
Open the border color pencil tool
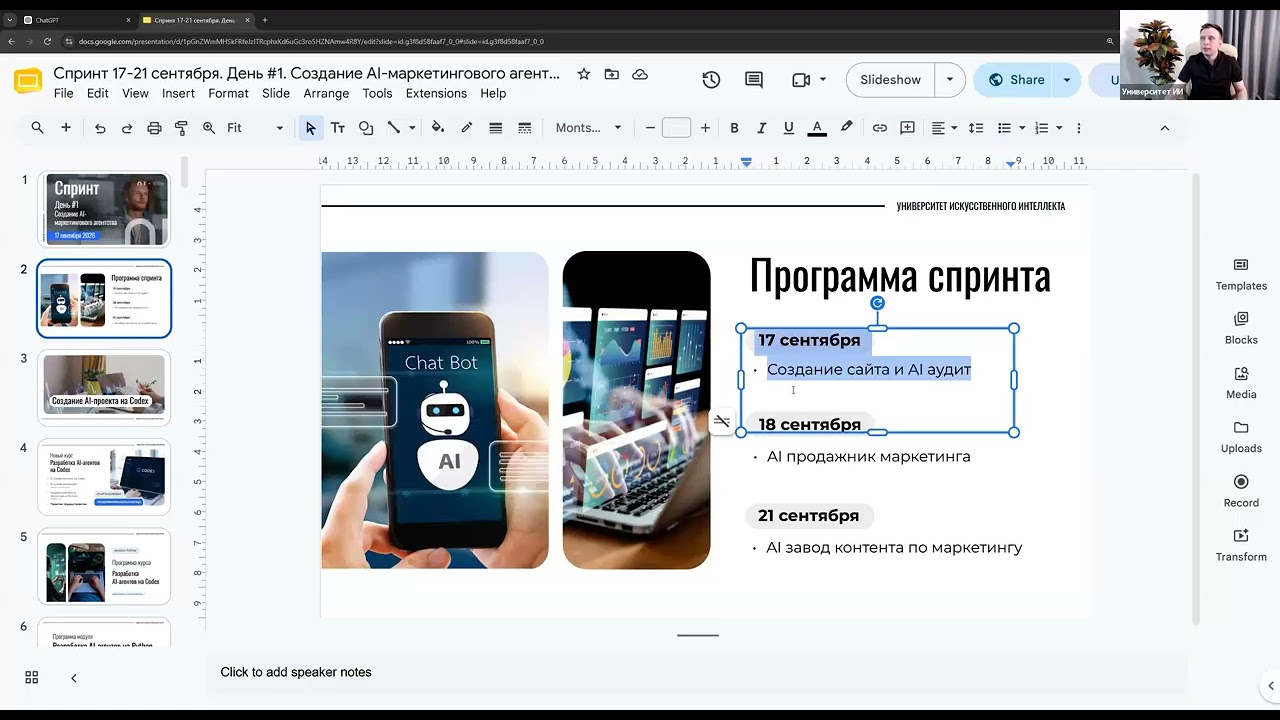466,128
